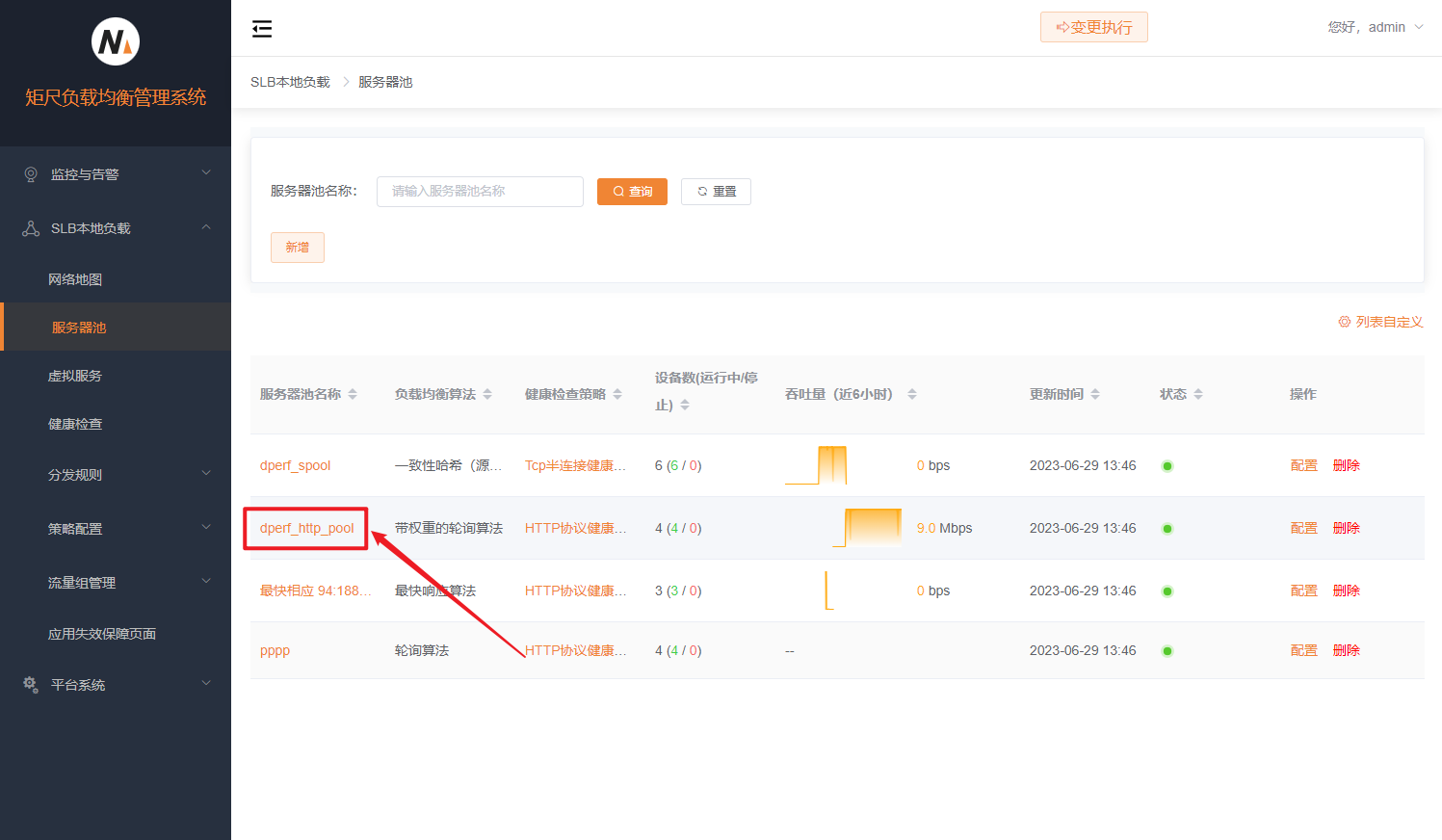This screenshot has width=1442, height=840.
Task: Click the dperf_http_pool throughput chart
Action: [x=869, y=528]
